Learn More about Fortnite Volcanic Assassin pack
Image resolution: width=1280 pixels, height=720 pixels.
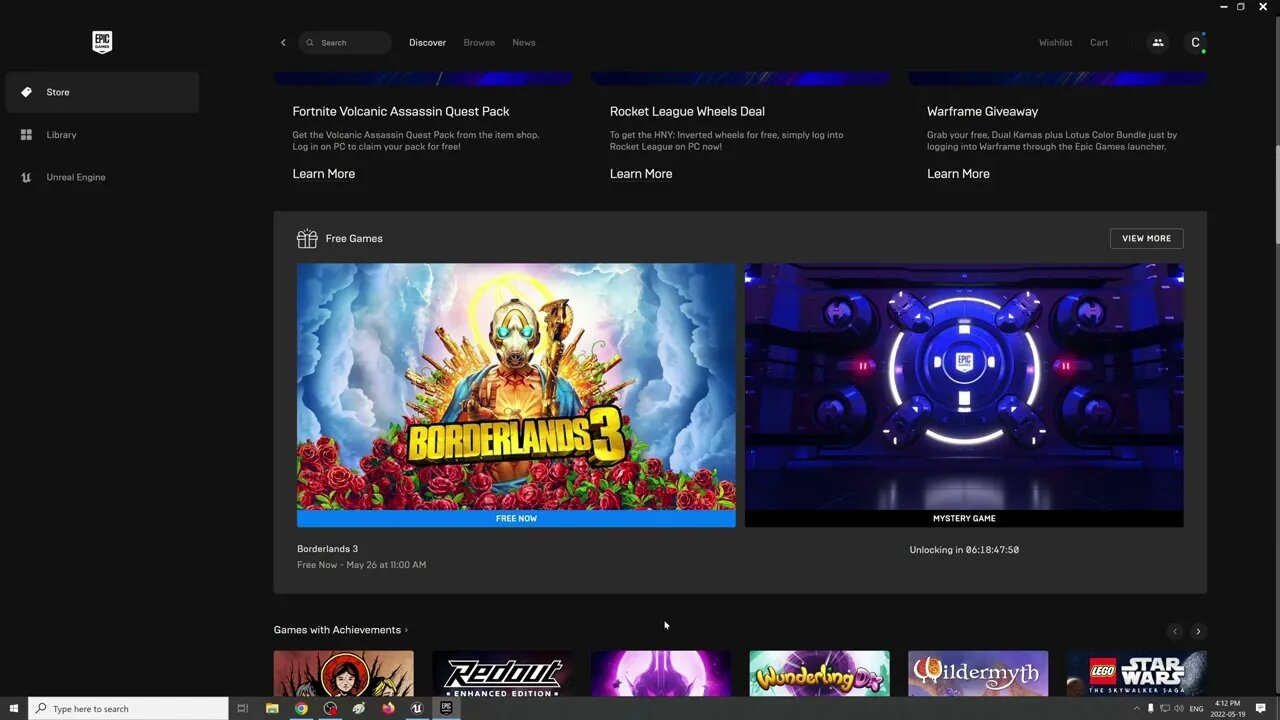pyautogui.click(x=323, y=174)
